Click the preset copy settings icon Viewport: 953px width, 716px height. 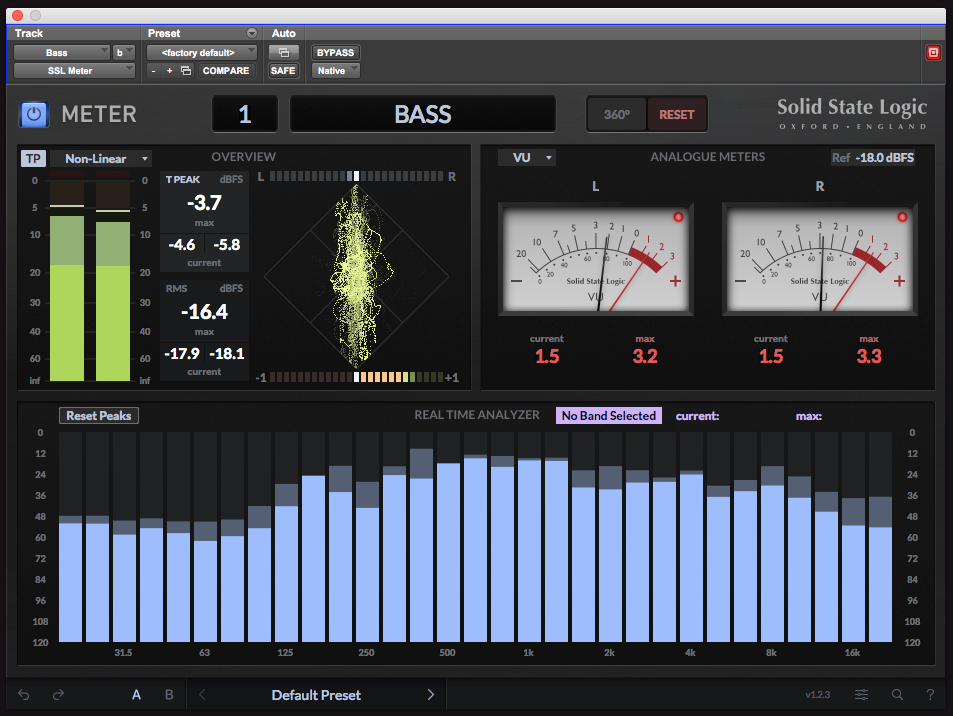(187, 71)
